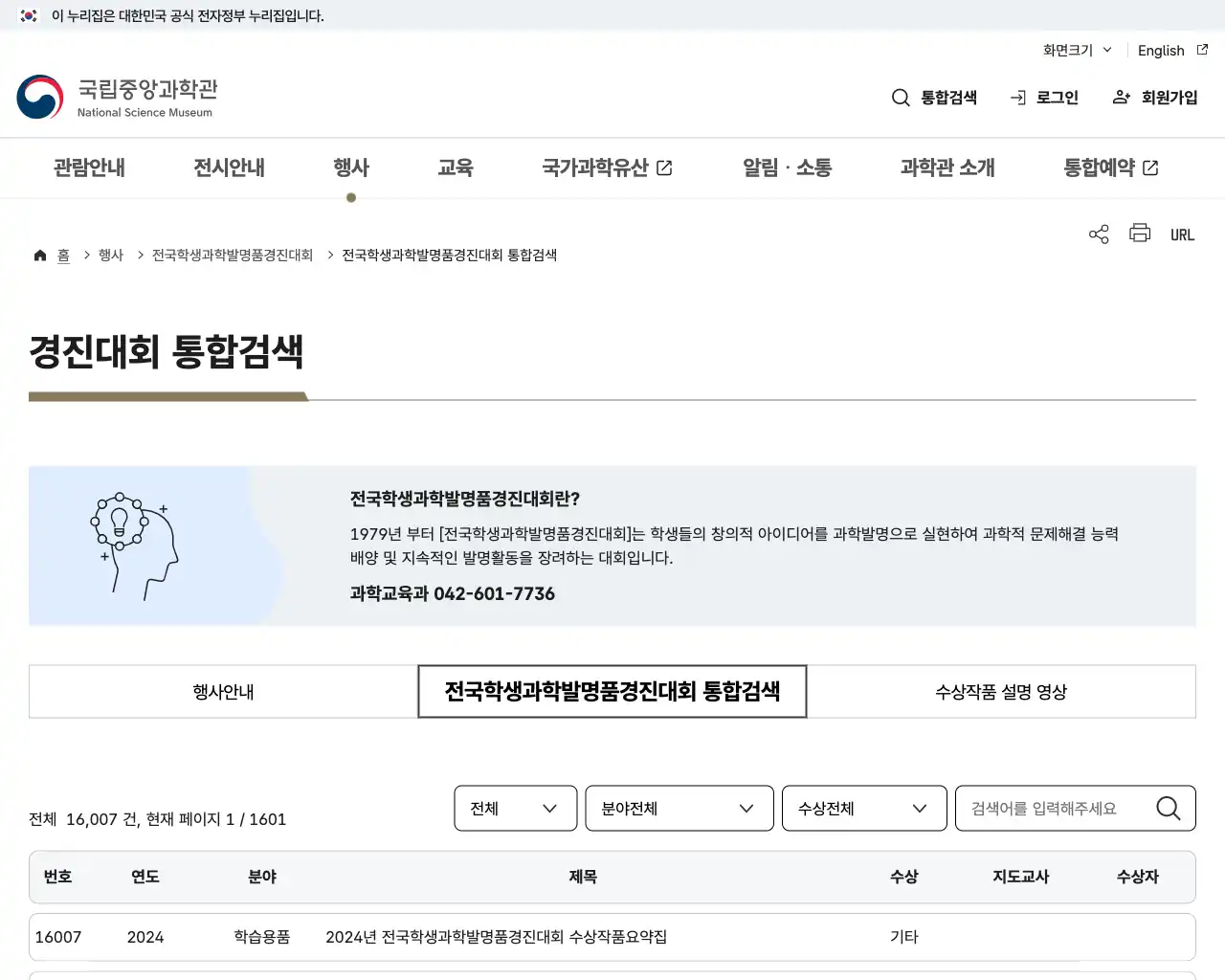Click the 검색어를 입력해주세요 input field
1225x980 pixels.
[x=1053, y=808]
